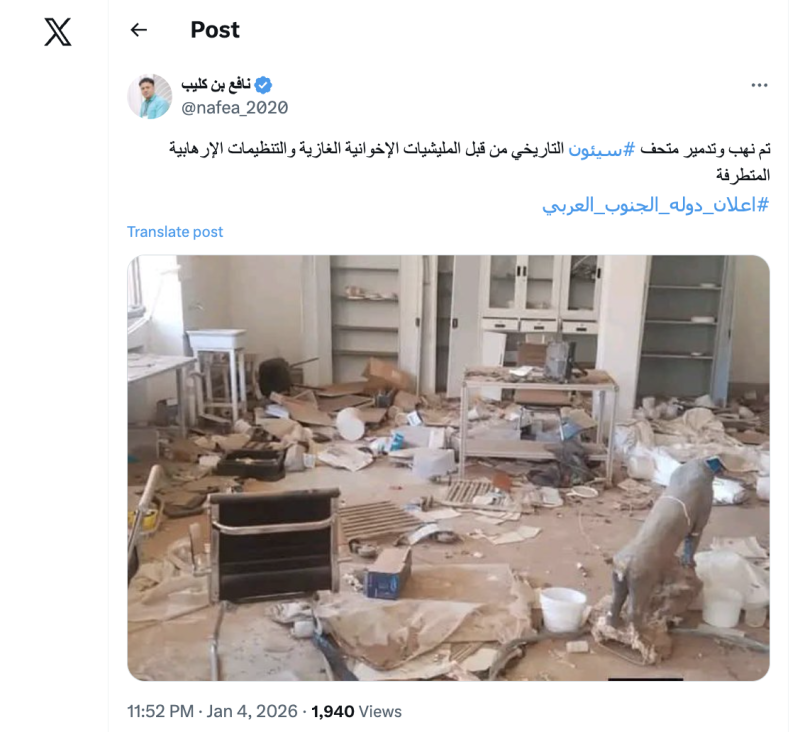The width and height of the screenshot is (800, 732).
Task: Click the Arabic post text body
Action: click(x=469, y=162)
